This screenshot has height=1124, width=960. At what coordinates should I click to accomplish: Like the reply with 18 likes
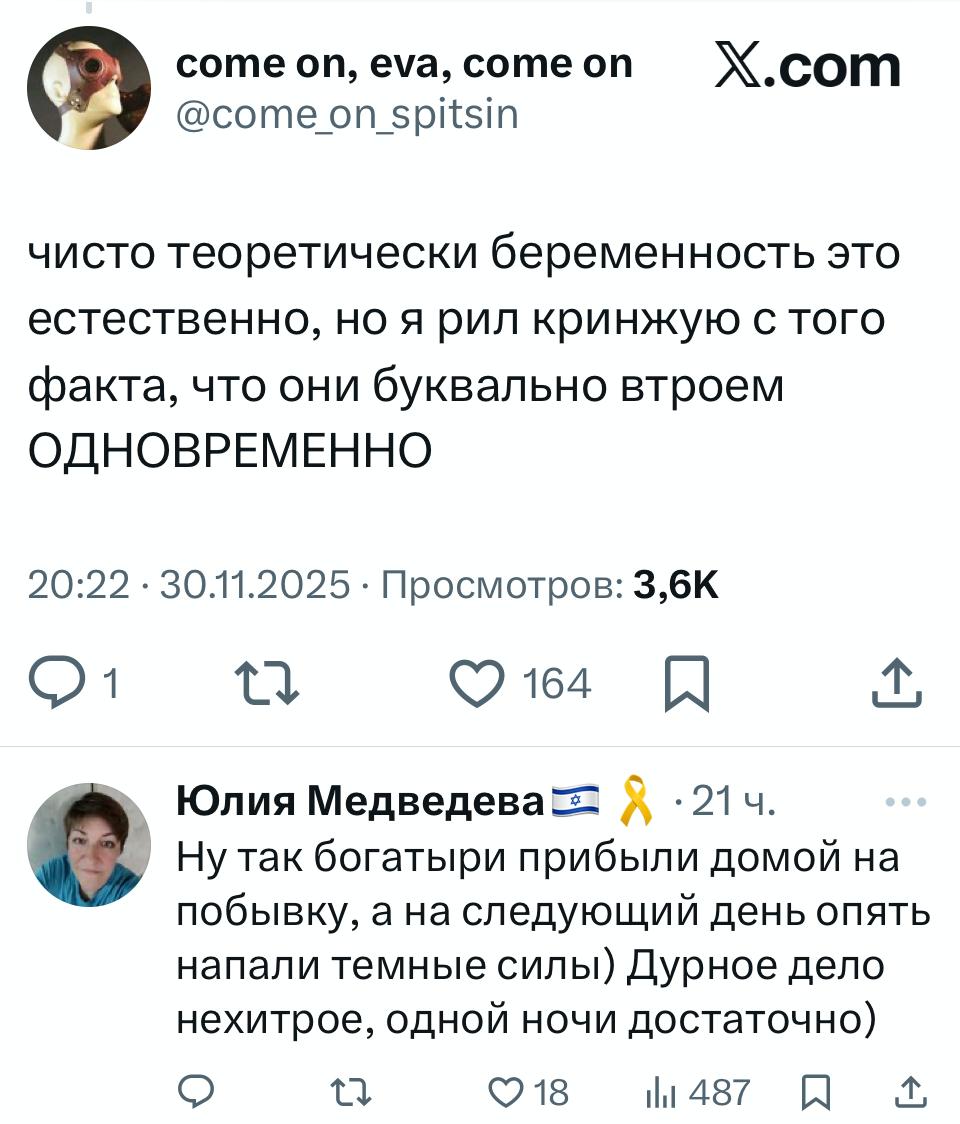(x=506, y=1092)
